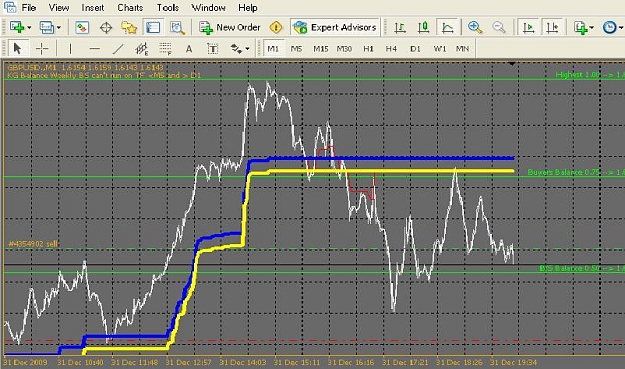Open the Insert menu
This screenshot has width=625, height=369.
coord(92,8)
